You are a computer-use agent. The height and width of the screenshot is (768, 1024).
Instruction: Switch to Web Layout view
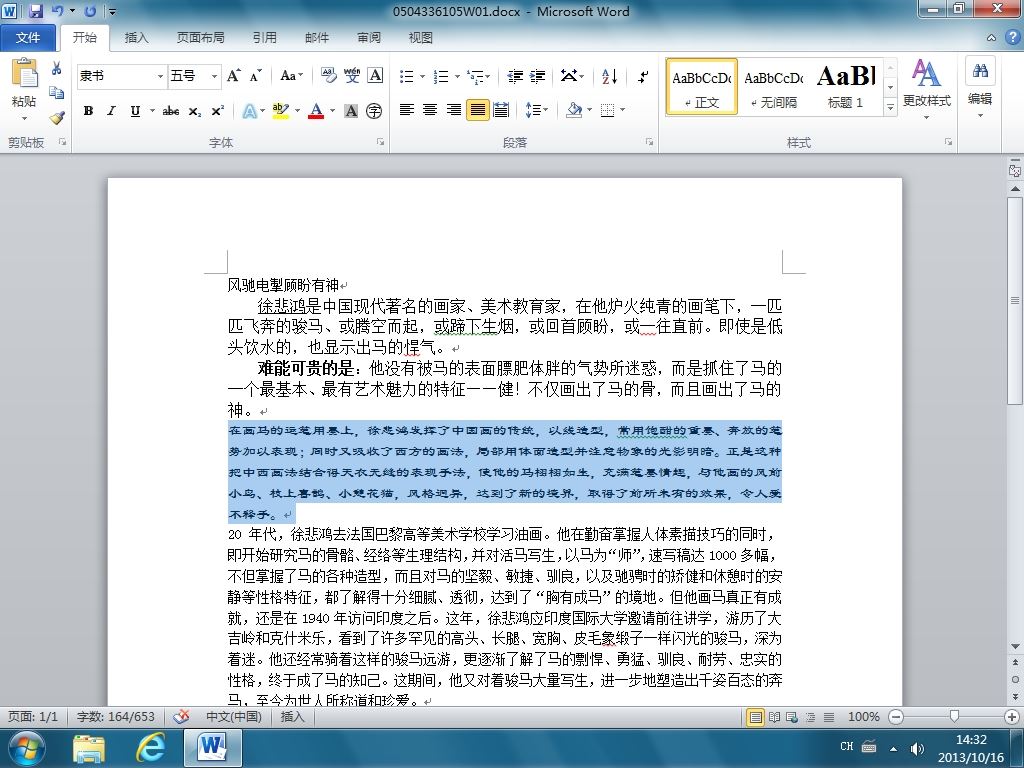792,717
